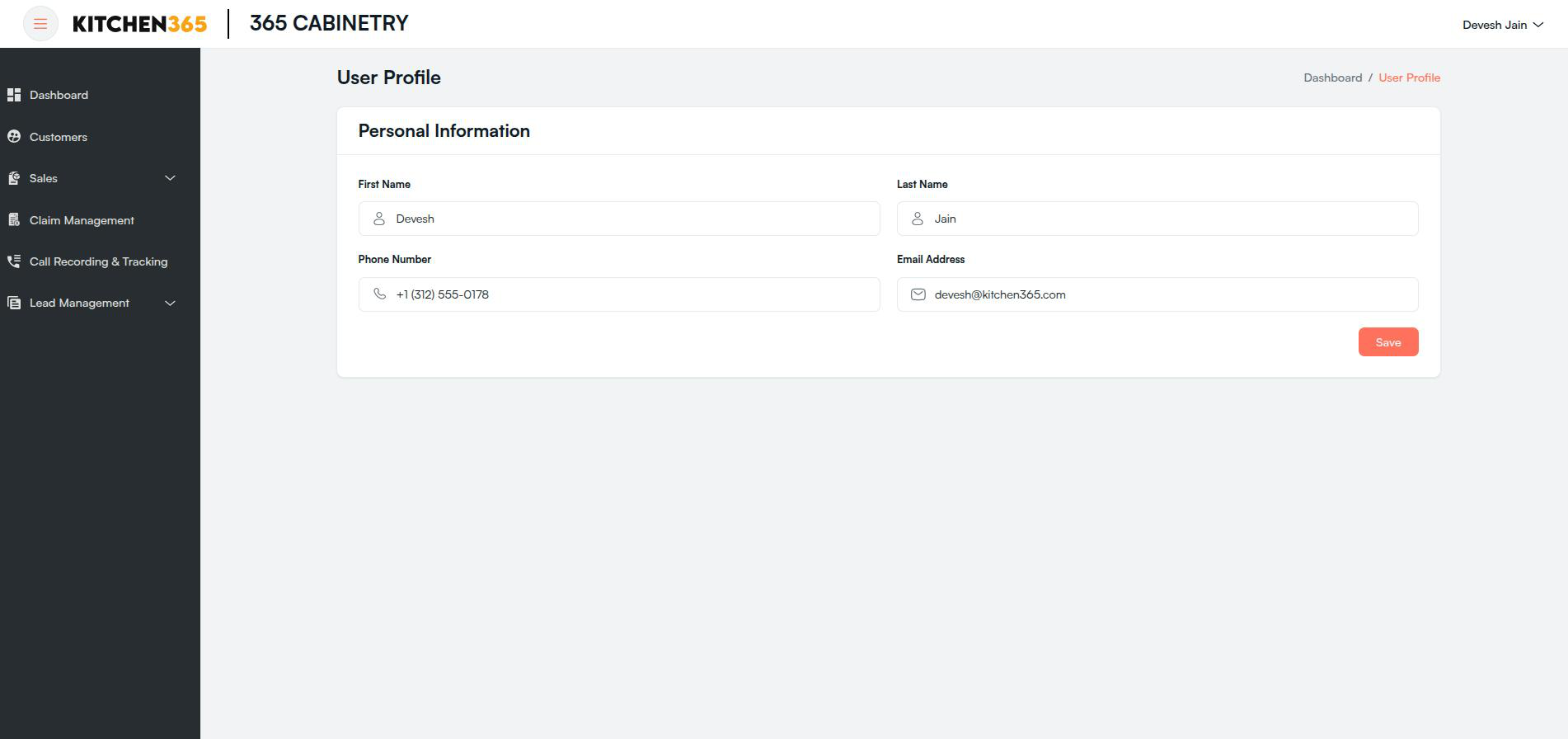
Task: Click the envelope icon in Email field
Action: tap(918, 294)
